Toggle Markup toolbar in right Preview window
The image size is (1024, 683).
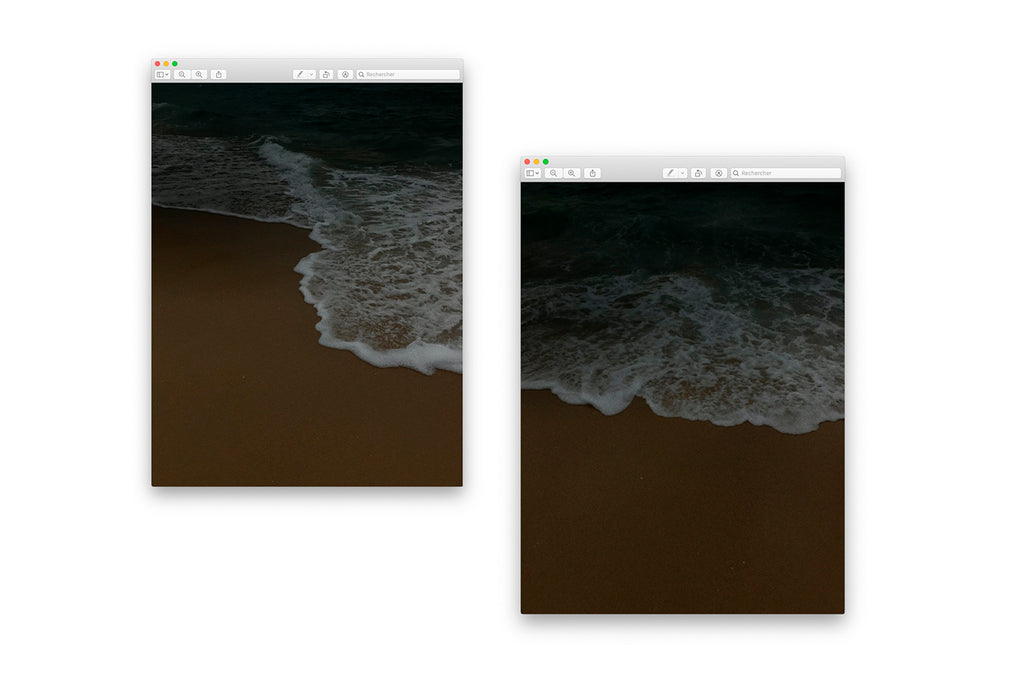pyautogui.click(x=718, y=173)
